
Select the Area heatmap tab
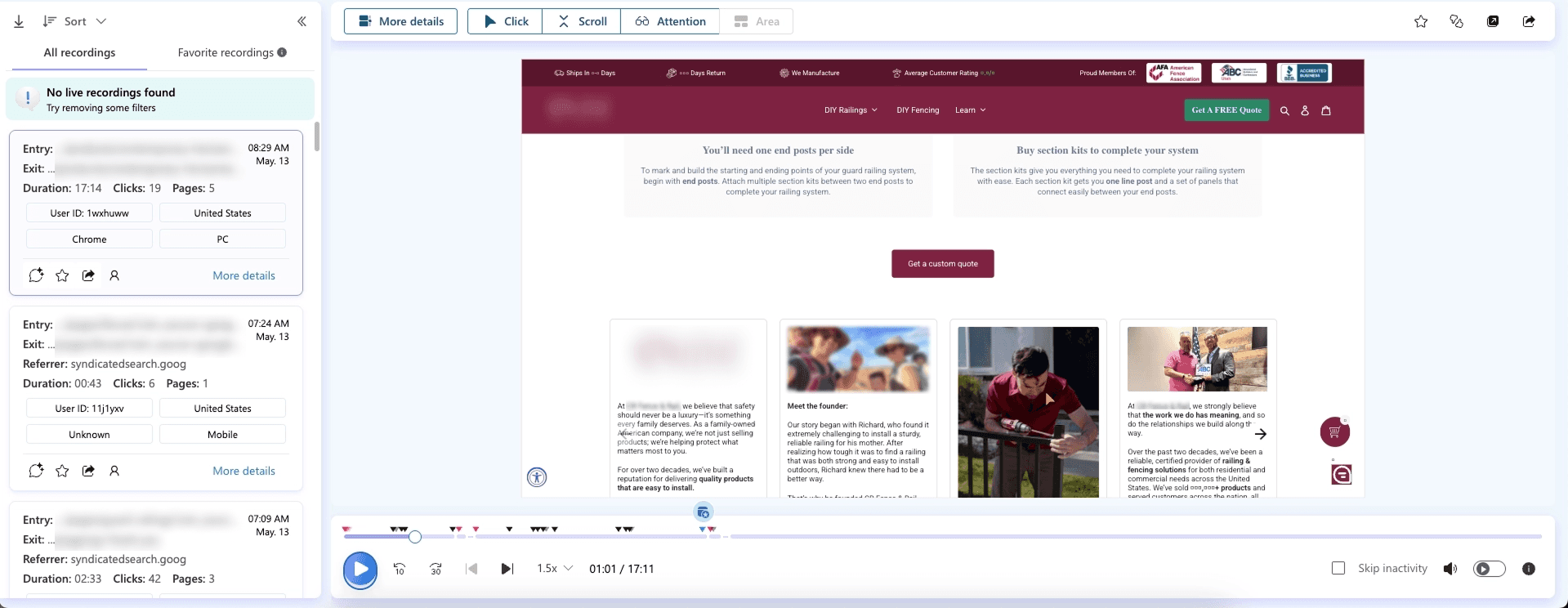756,21
